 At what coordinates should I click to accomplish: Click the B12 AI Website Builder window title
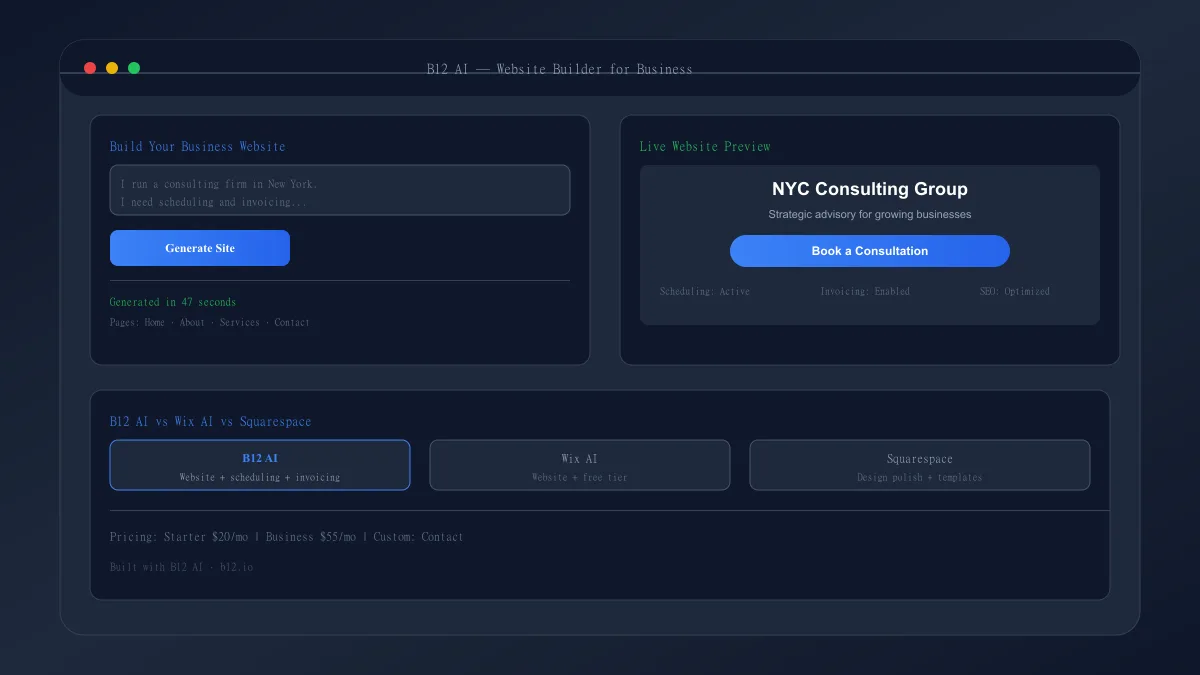pos(559,69)
